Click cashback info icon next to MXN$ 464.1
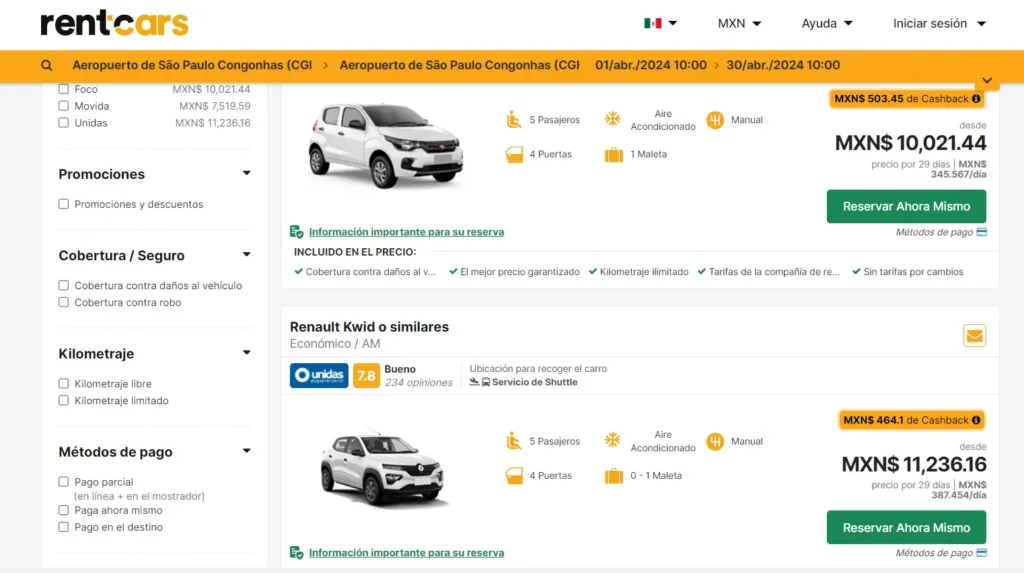Viewport: 1024px width, 573px height. (x=976, y=420)
